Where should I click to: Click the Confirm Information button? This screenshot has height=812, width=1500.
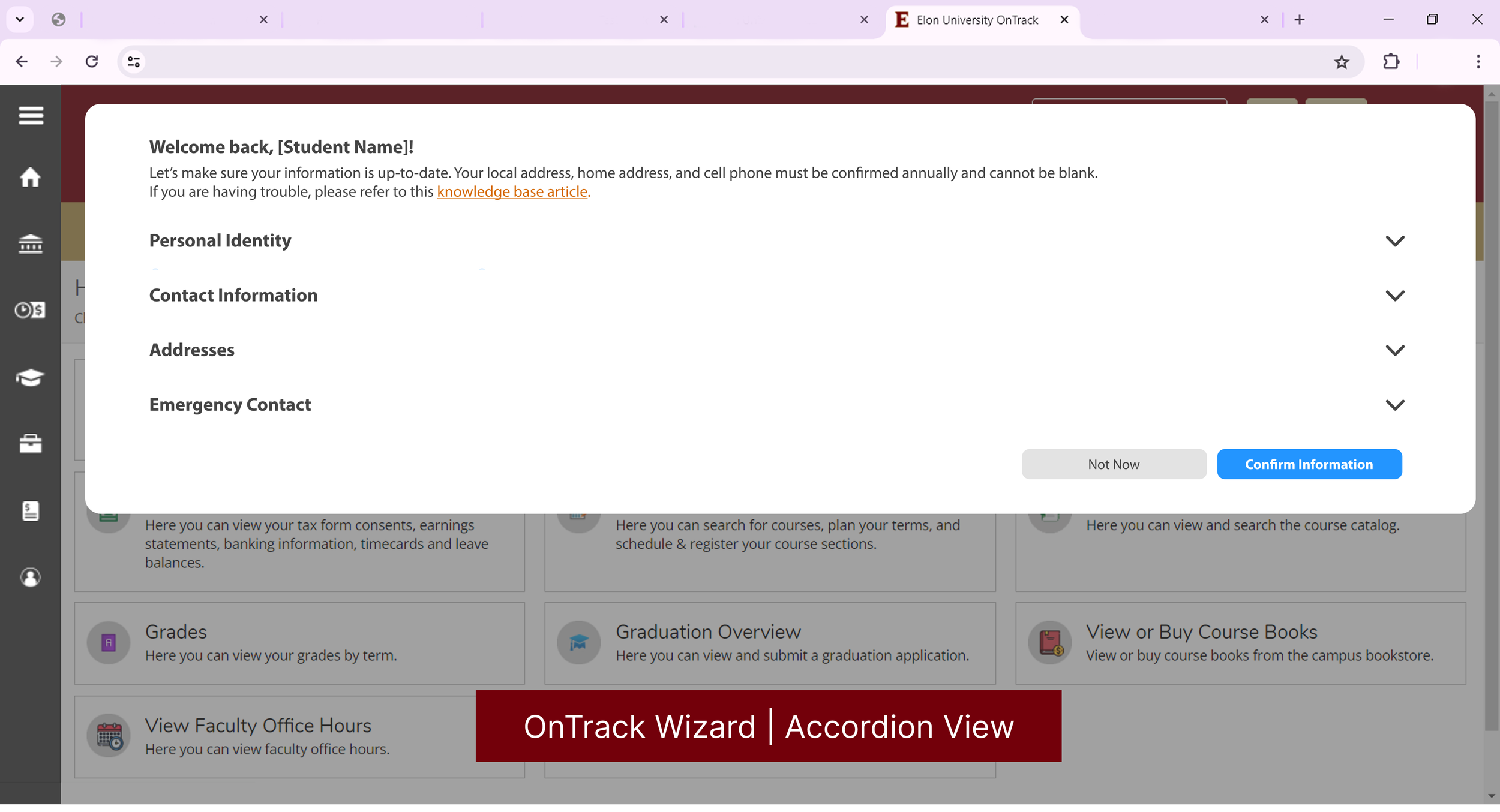click(x=1309, y=464)
